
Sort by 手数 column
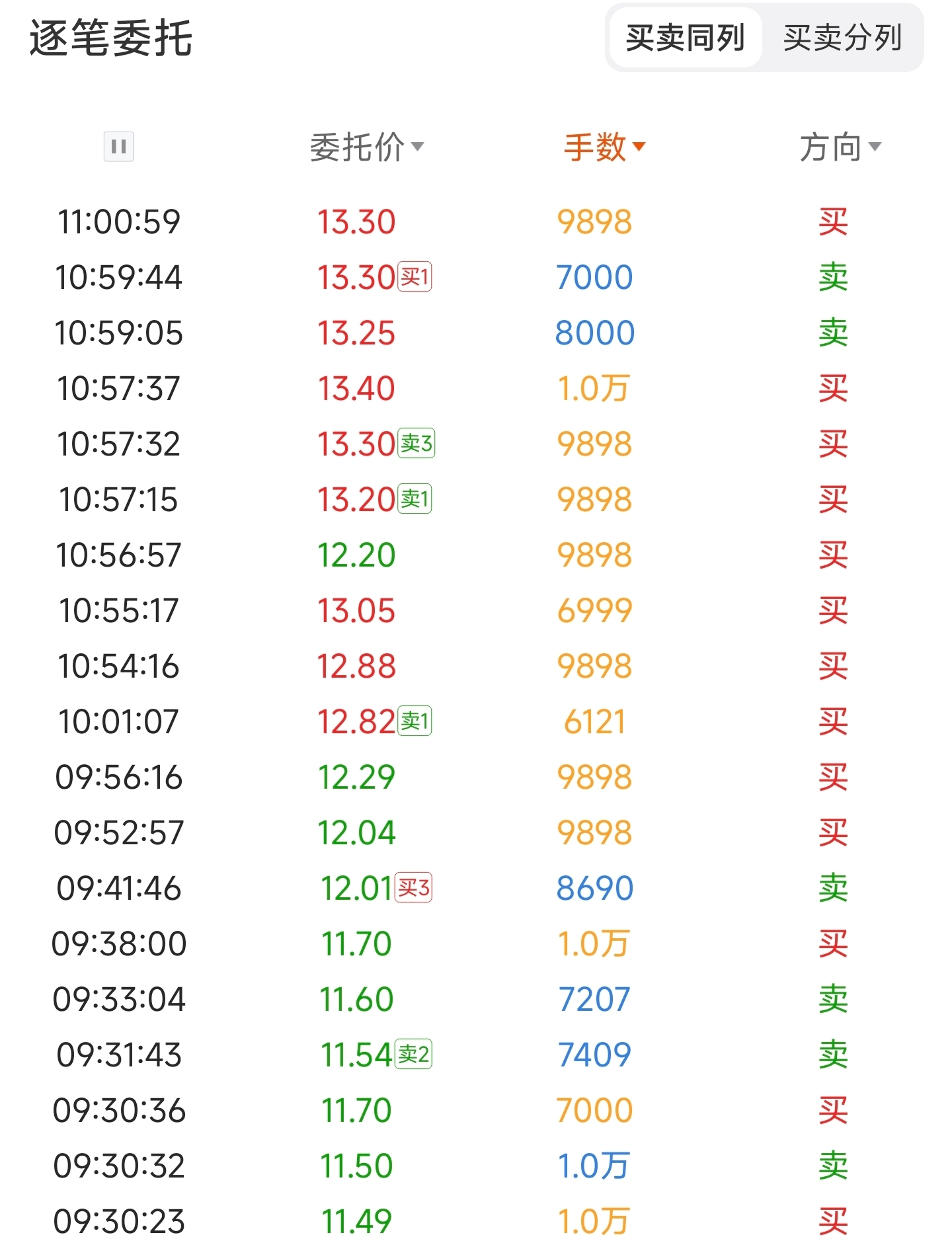[604, 147]
